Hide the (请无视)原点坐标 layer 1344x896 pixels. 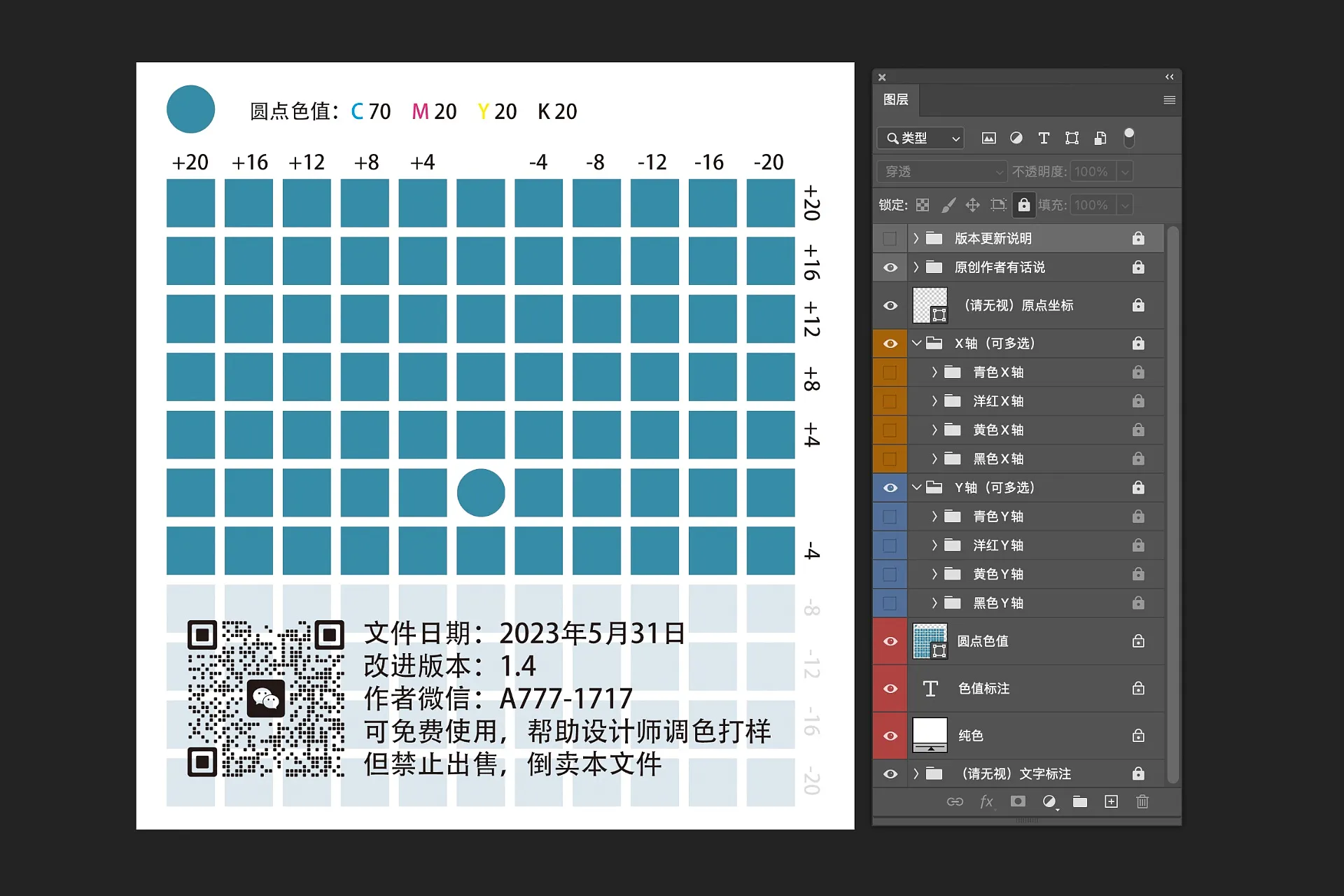coord(890,306)
